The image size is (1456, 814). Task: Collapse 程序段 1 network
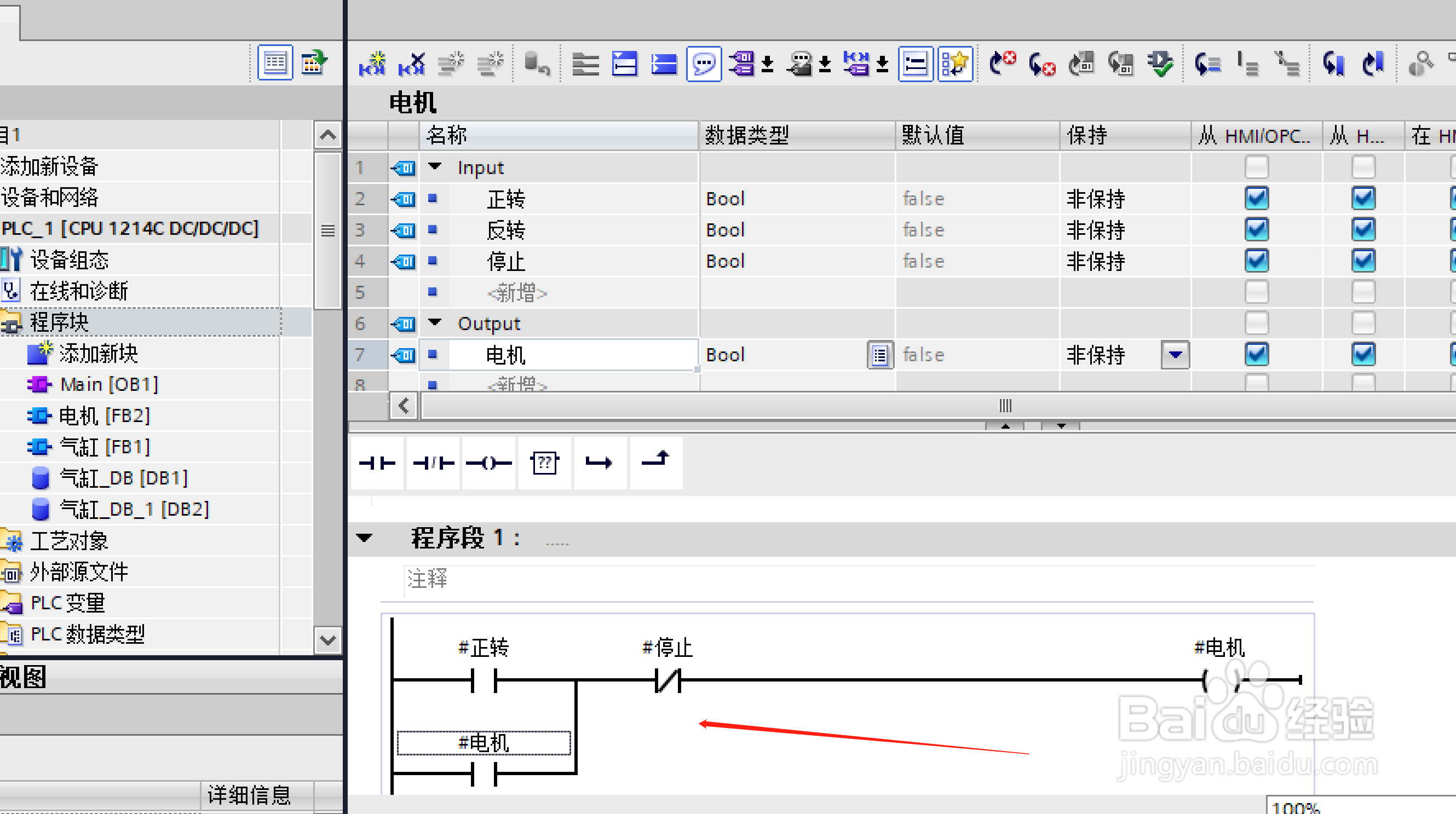pos(365,537)
